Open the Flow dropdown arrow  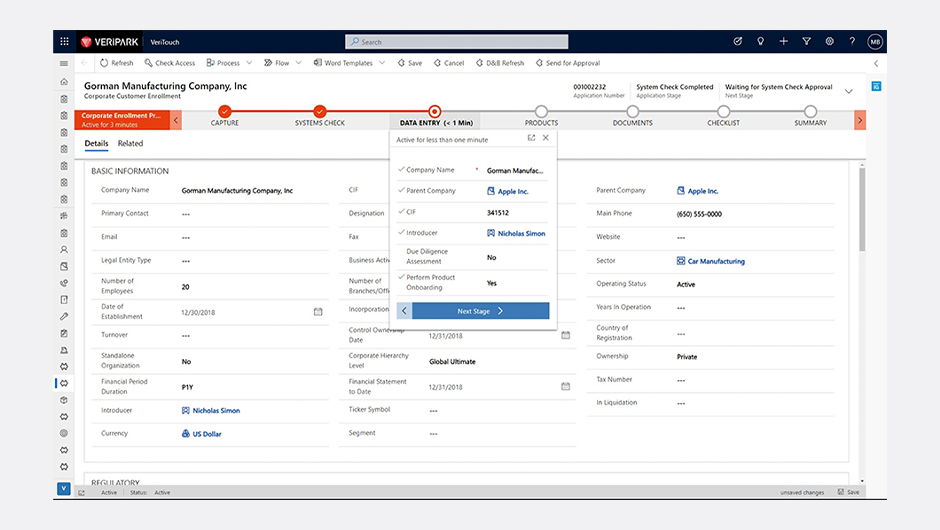click(x=299, y=63)
